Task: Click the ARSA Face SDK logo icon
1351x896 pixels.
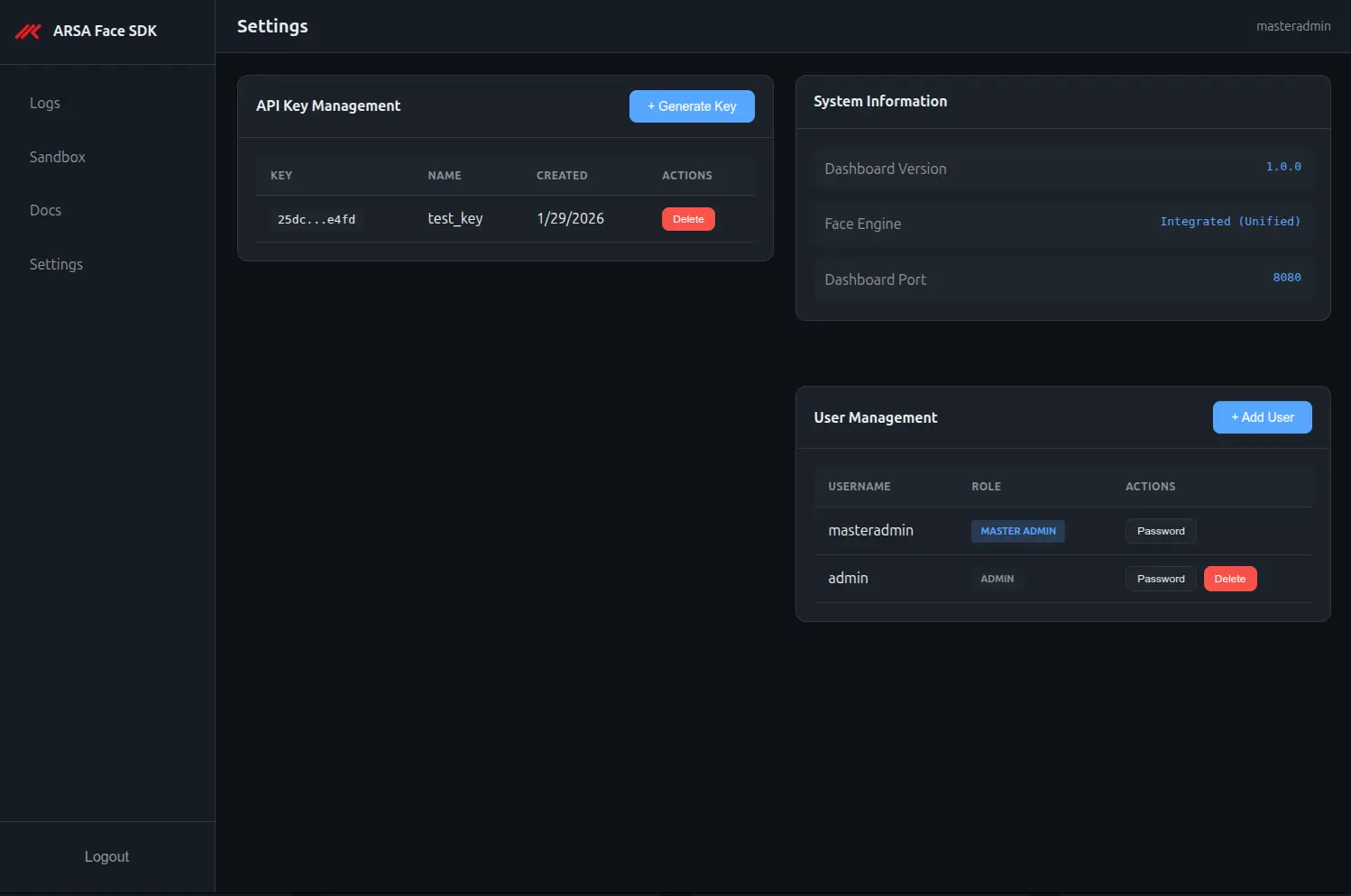Action: pyautogui.click(x=27, y=31)
